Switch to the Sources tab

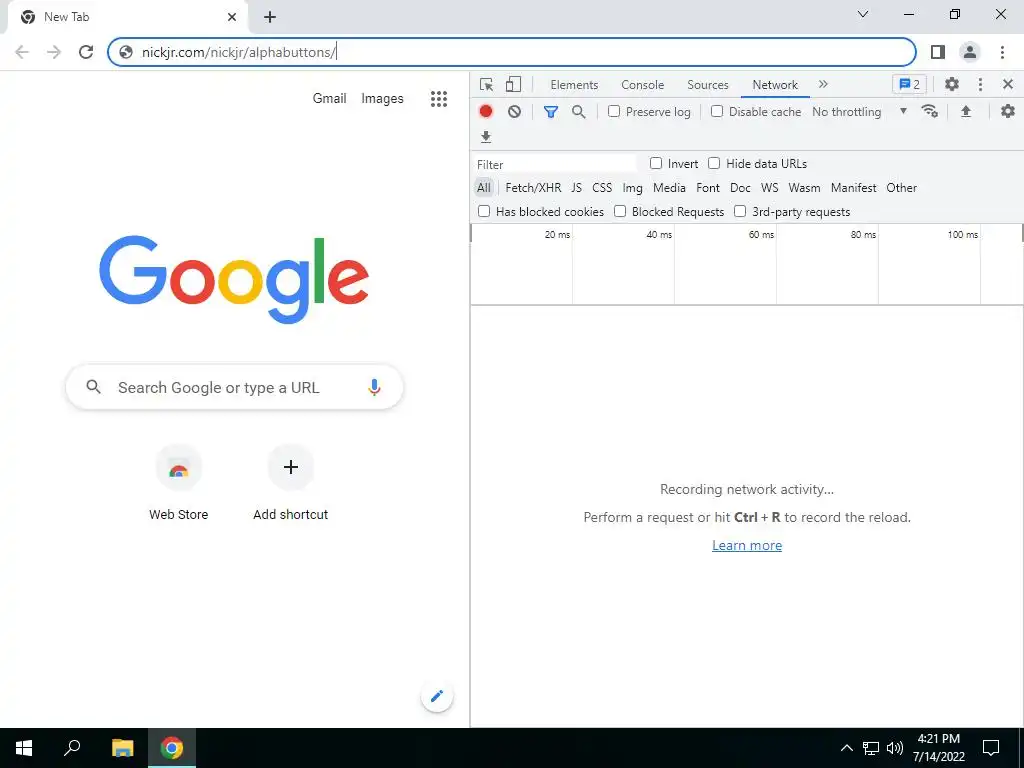point(707,85)
